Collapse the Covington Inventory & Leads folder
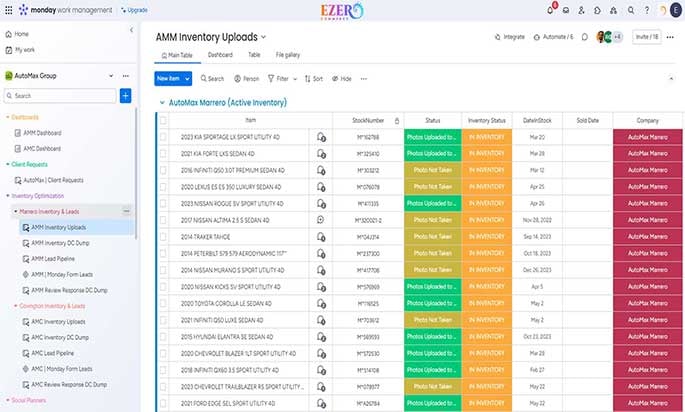Viewport: 685px width, 412px height. [x=15, y=306]
